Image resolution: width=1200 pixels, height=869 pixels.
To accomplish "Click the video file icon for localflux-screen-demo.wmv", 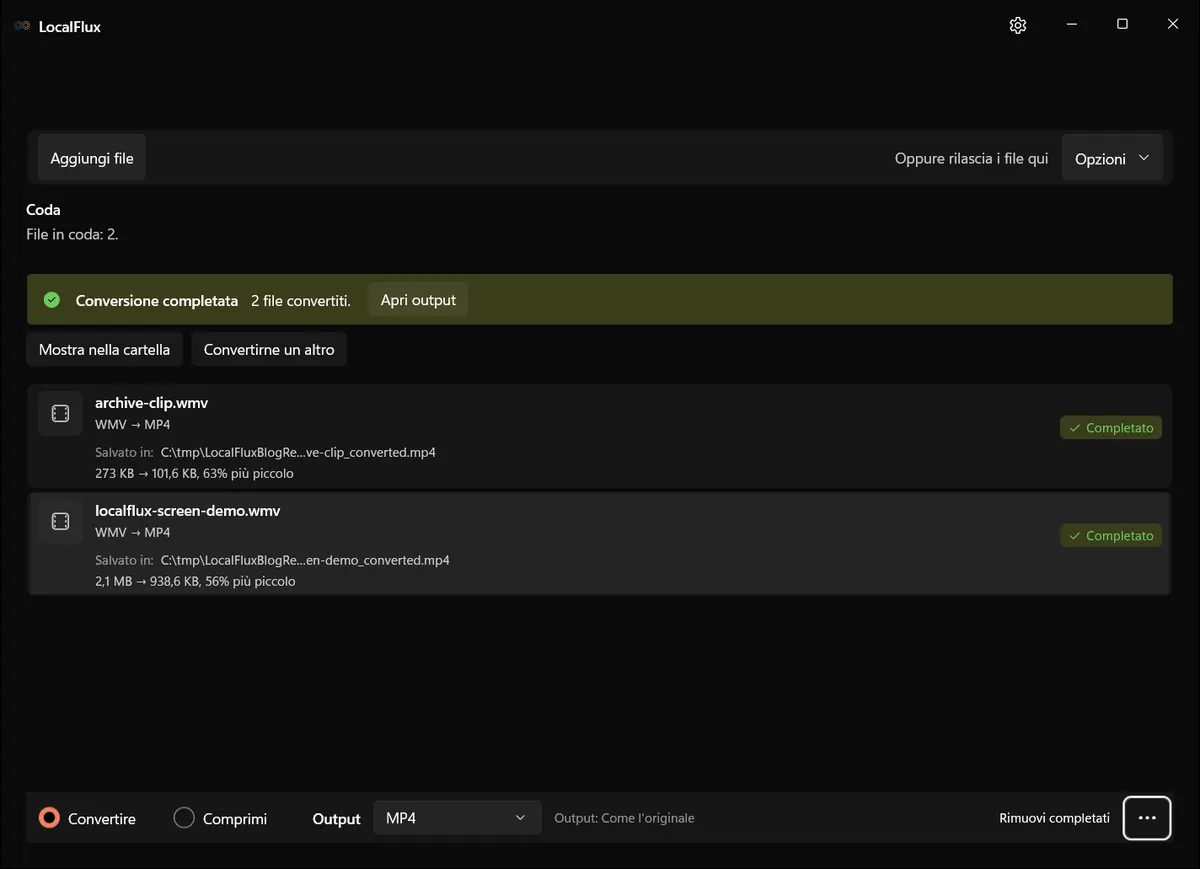I will [x=60, y=522].
